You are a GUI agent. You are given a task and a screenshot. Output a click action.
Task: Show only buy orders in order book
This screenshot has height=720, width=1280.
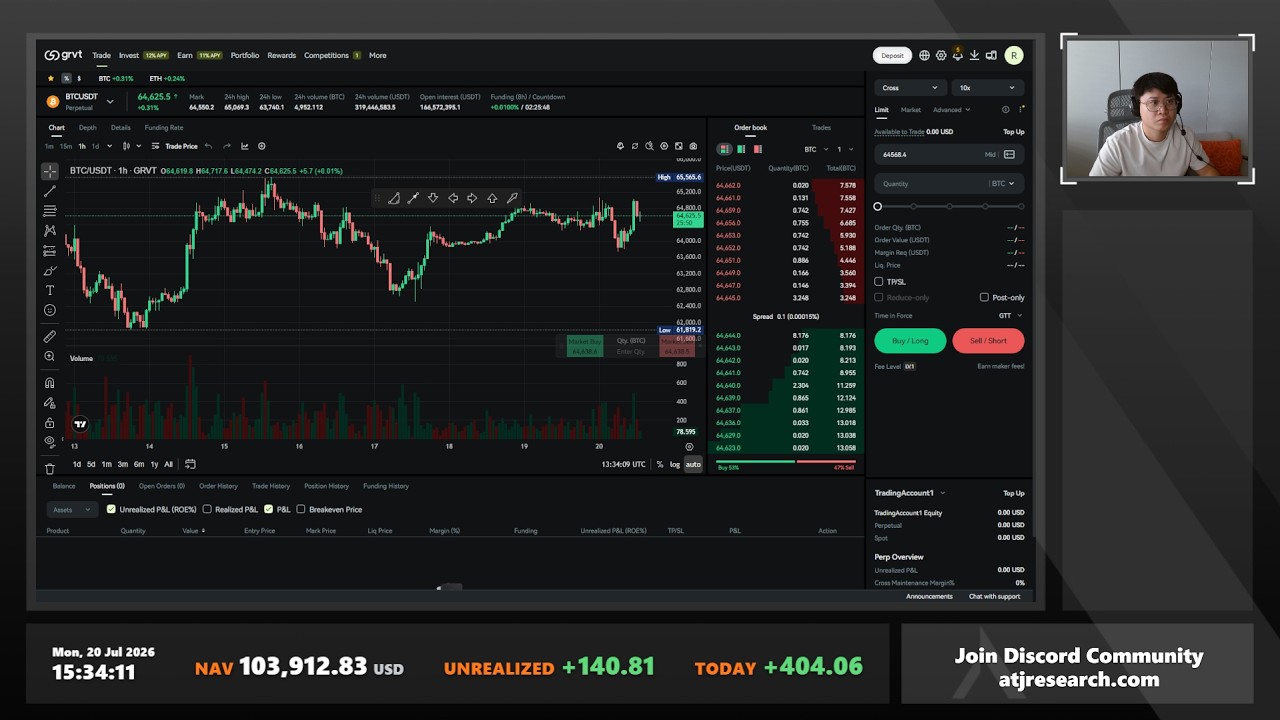[741, 149]
